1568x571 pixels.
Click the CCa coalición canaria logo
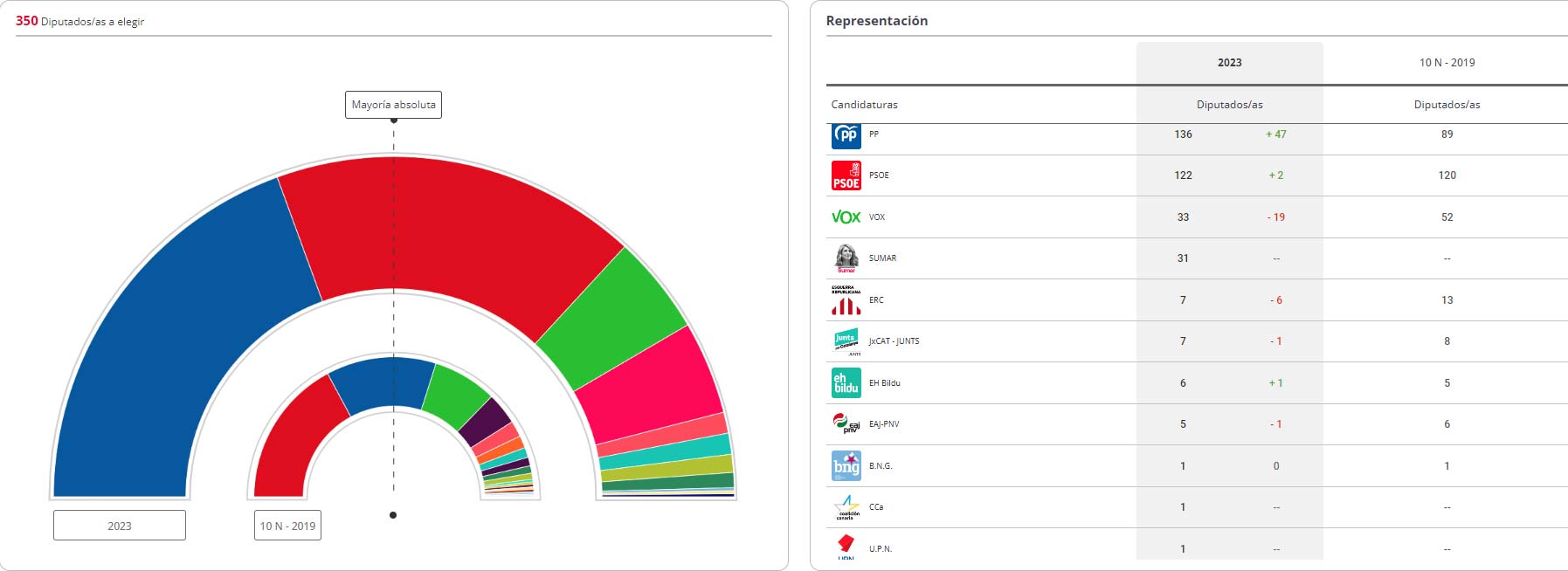(x=846, y=507)
